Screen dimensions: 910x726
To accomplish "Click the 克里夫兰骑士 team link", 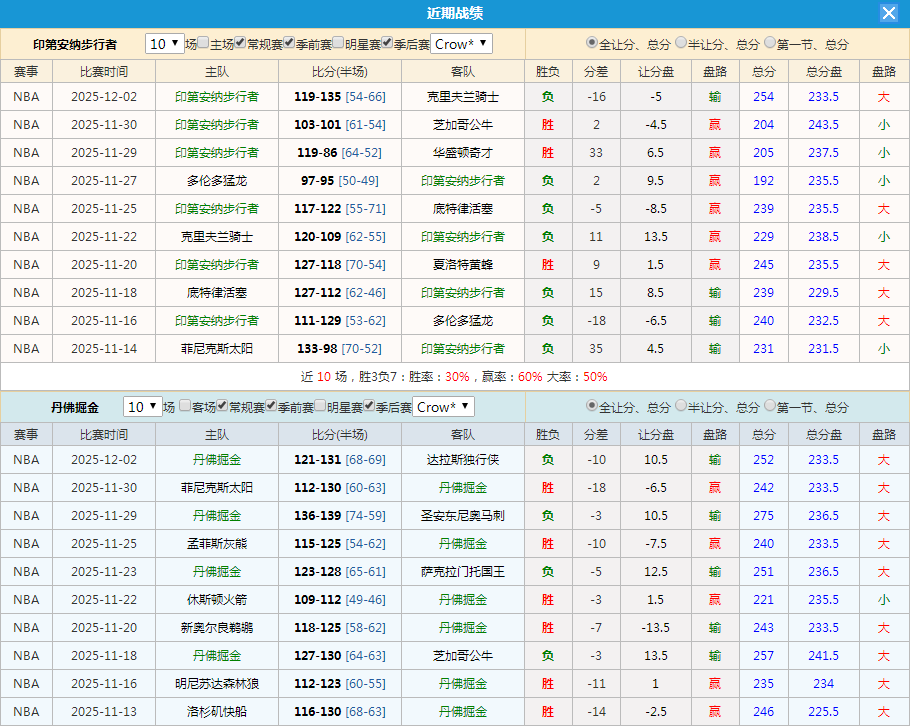I will click(x=462, y=96).
